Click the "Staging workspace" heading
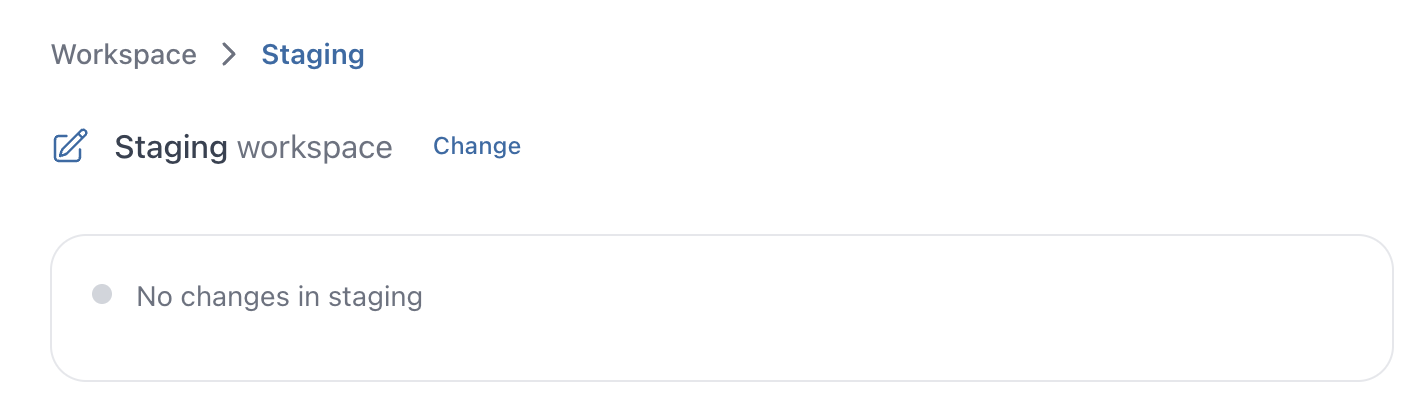Screen dimensions: 1422x406 253,147
